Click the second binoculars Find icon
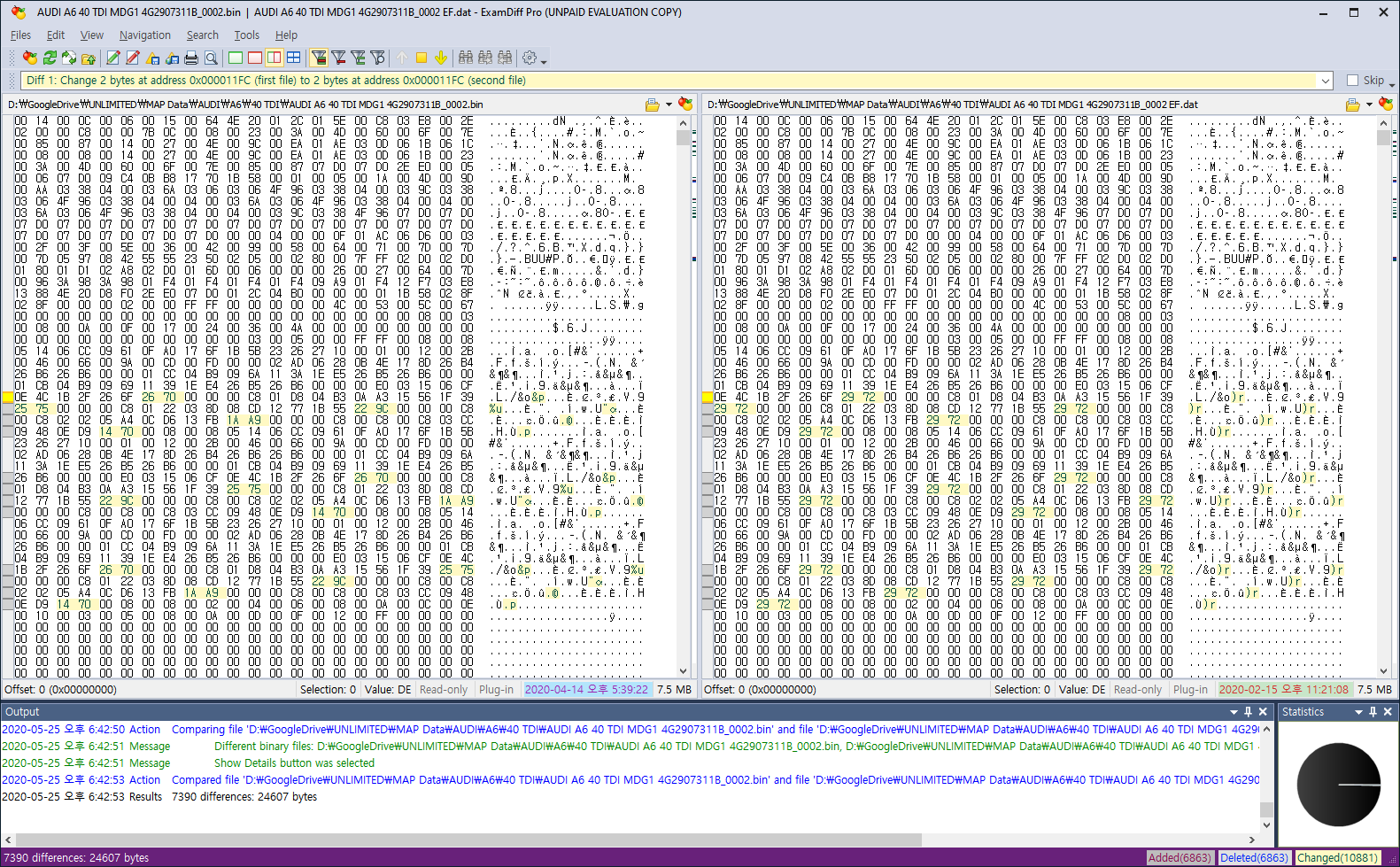The image size is (1400, 867). [x=485, y=58]
